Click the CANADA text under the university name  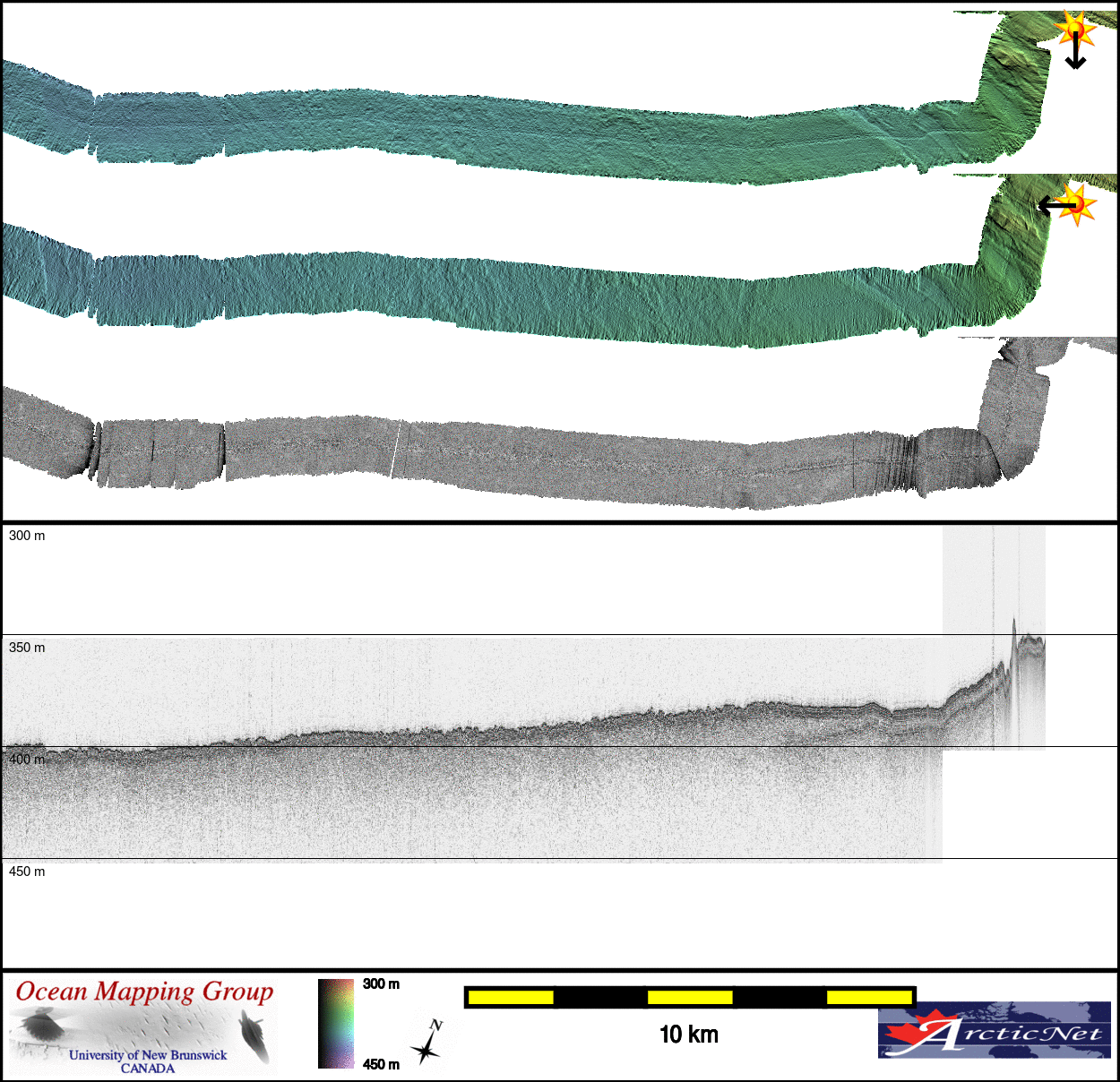click(148, 1069)
